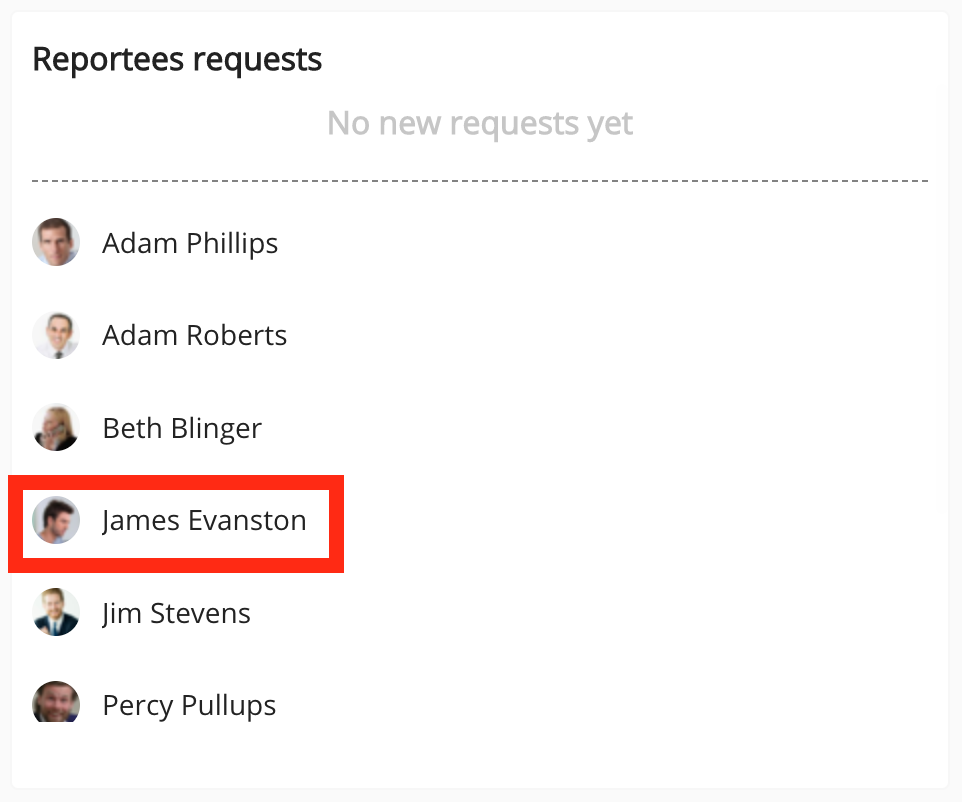Viewport: 962px width, 802px height.
Task: Click blank row area right of Beth Blinger
Action: pyautogui.click(x=600, y=428)
